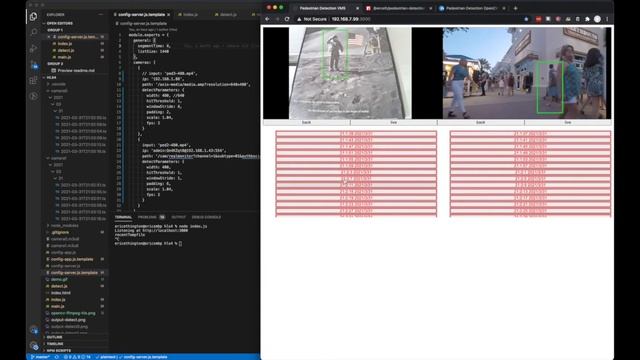Open the Chrome three-dot menu
Viewport: 640px width, 360px height.
tap(607, 19)
